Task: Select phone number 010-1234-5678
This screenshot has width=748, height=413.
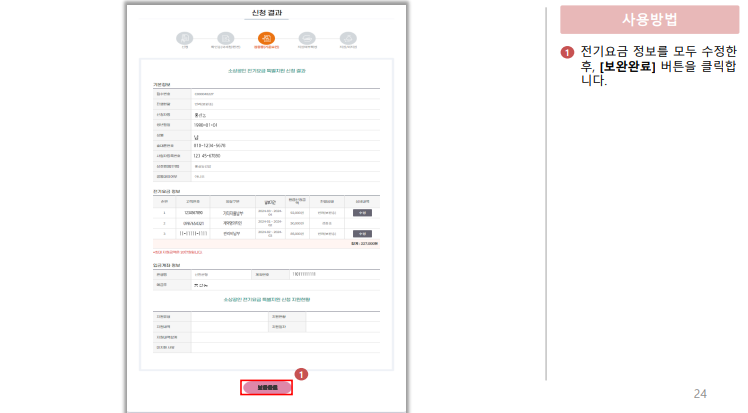Action: [209, 145]
